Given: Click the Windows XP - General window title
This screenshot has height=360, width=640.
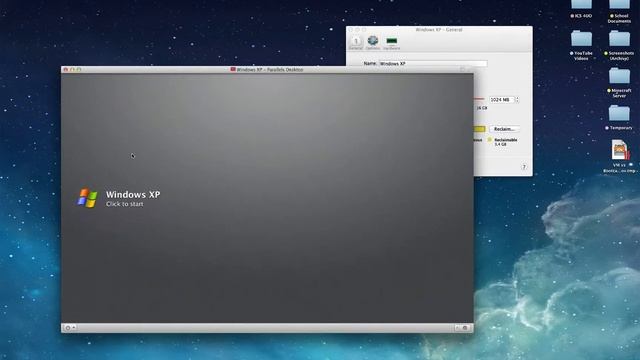Looking at the screenshot, I should [439, 30].
